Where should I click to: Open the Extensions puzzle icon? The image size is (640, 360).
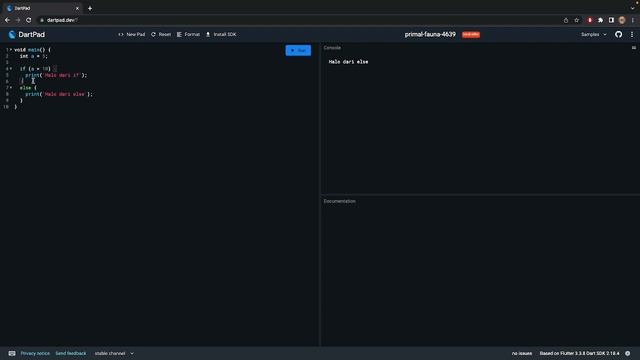600,20
